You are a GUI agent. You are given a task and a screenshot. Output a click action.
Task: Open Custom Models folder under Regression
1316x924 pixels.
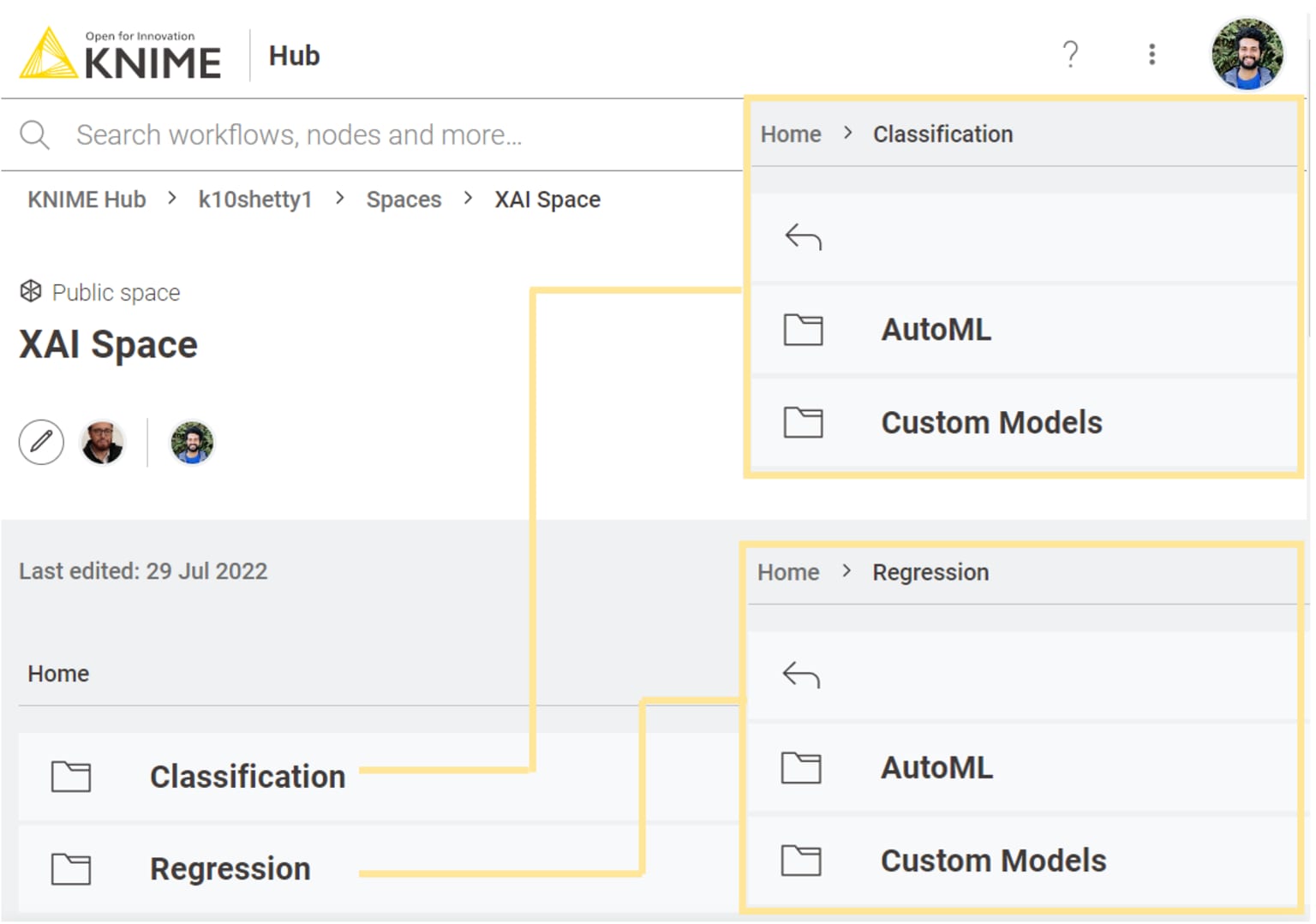1022,860
